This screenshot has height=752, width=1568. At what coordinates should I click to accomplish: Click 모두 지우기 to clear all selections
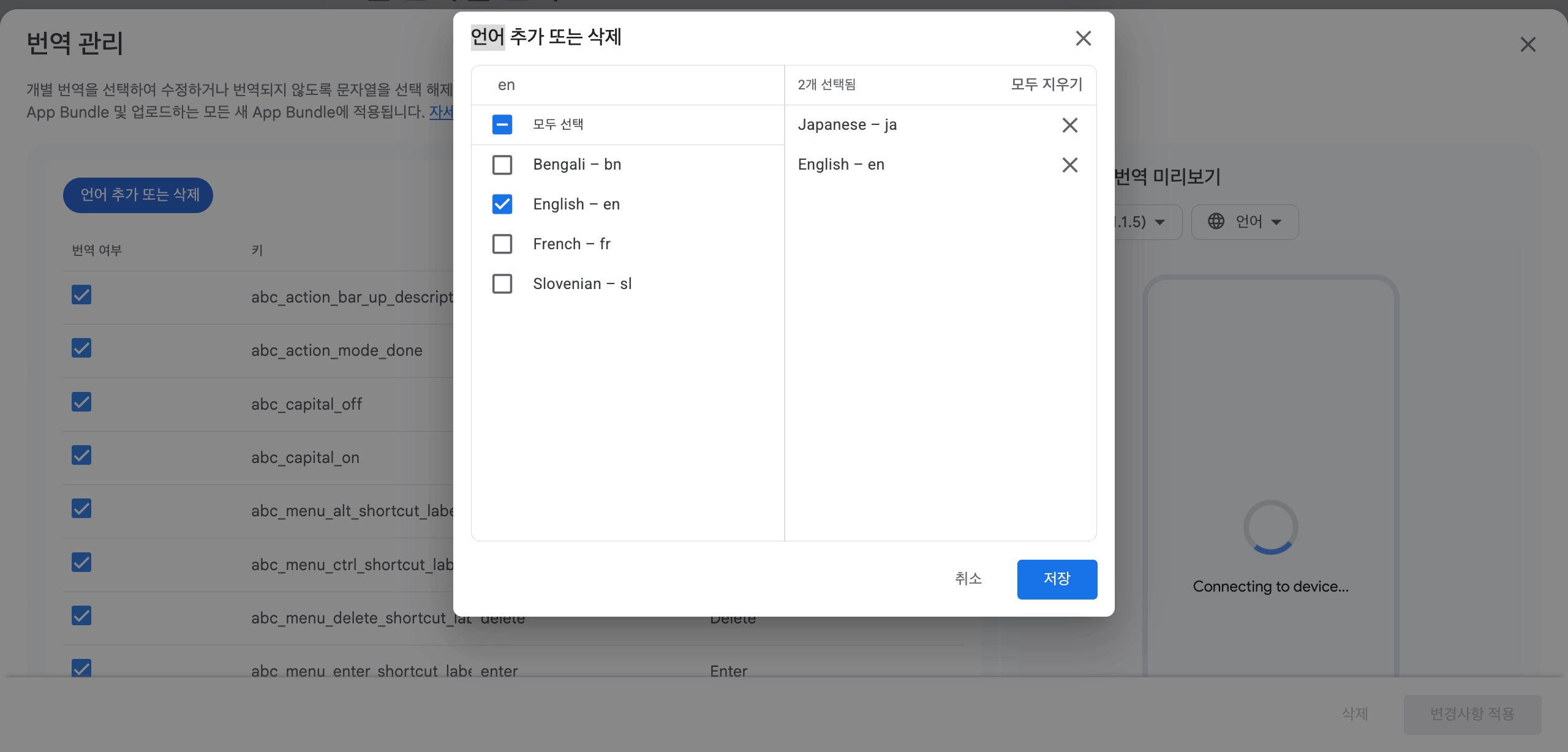1046,85
